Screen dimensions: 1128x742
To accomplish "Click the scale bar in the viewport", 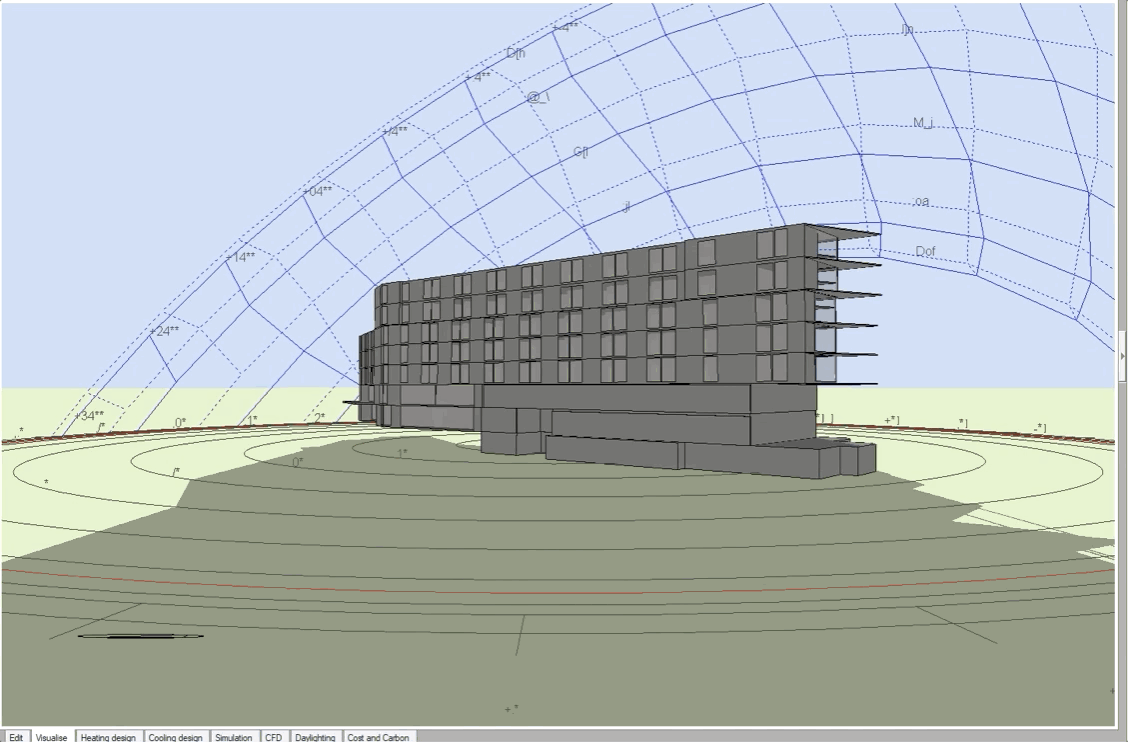I will [140, 636].
